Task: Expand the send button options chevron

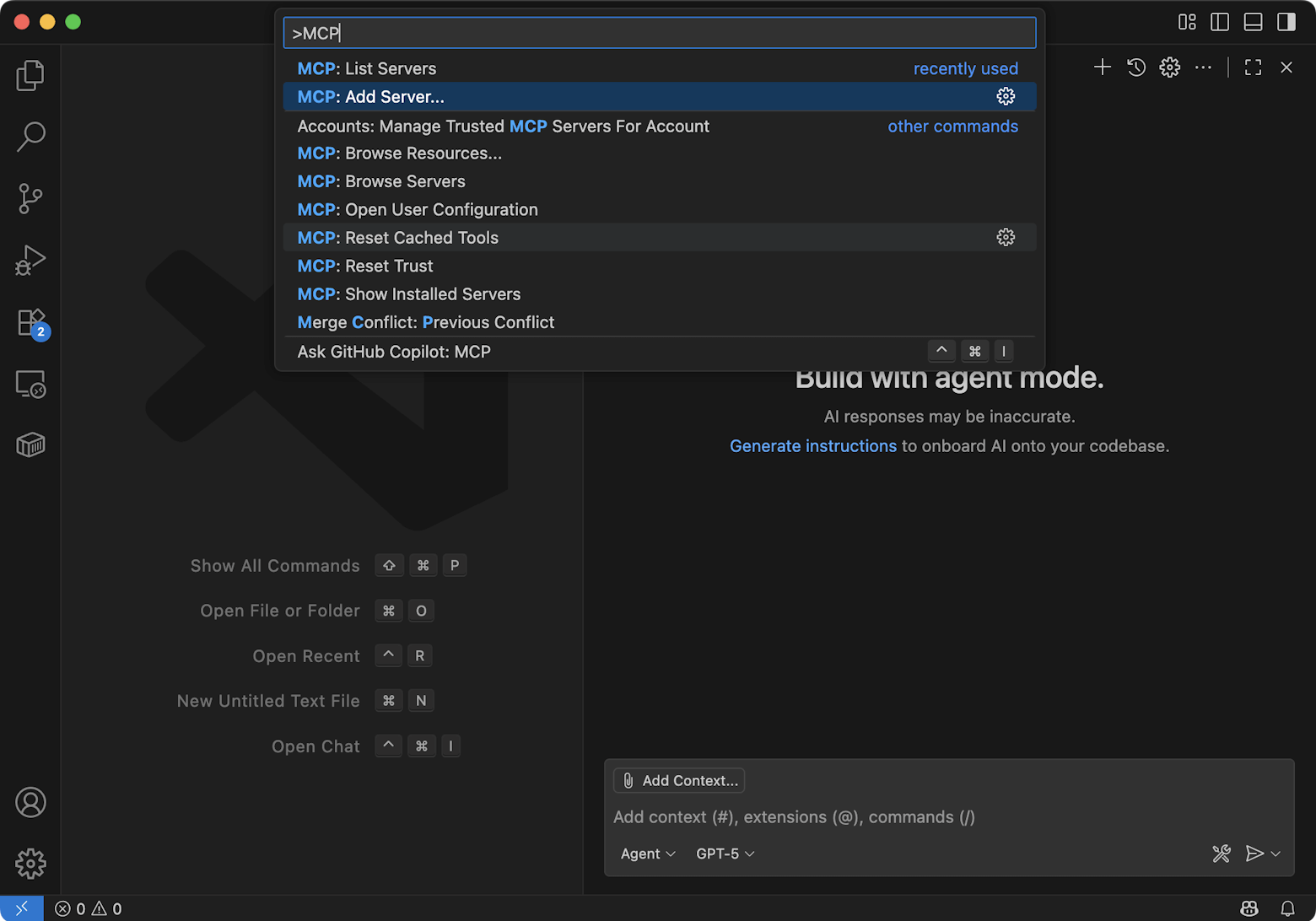Action: click(1276, 854)
